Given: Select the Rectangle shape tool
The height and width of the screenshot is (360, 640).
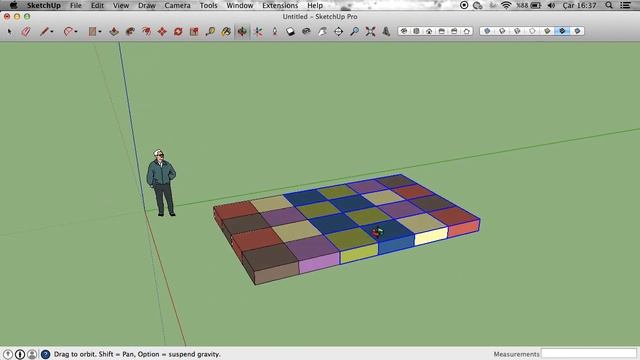Looking at the screenshot, I should pos(92,31).
